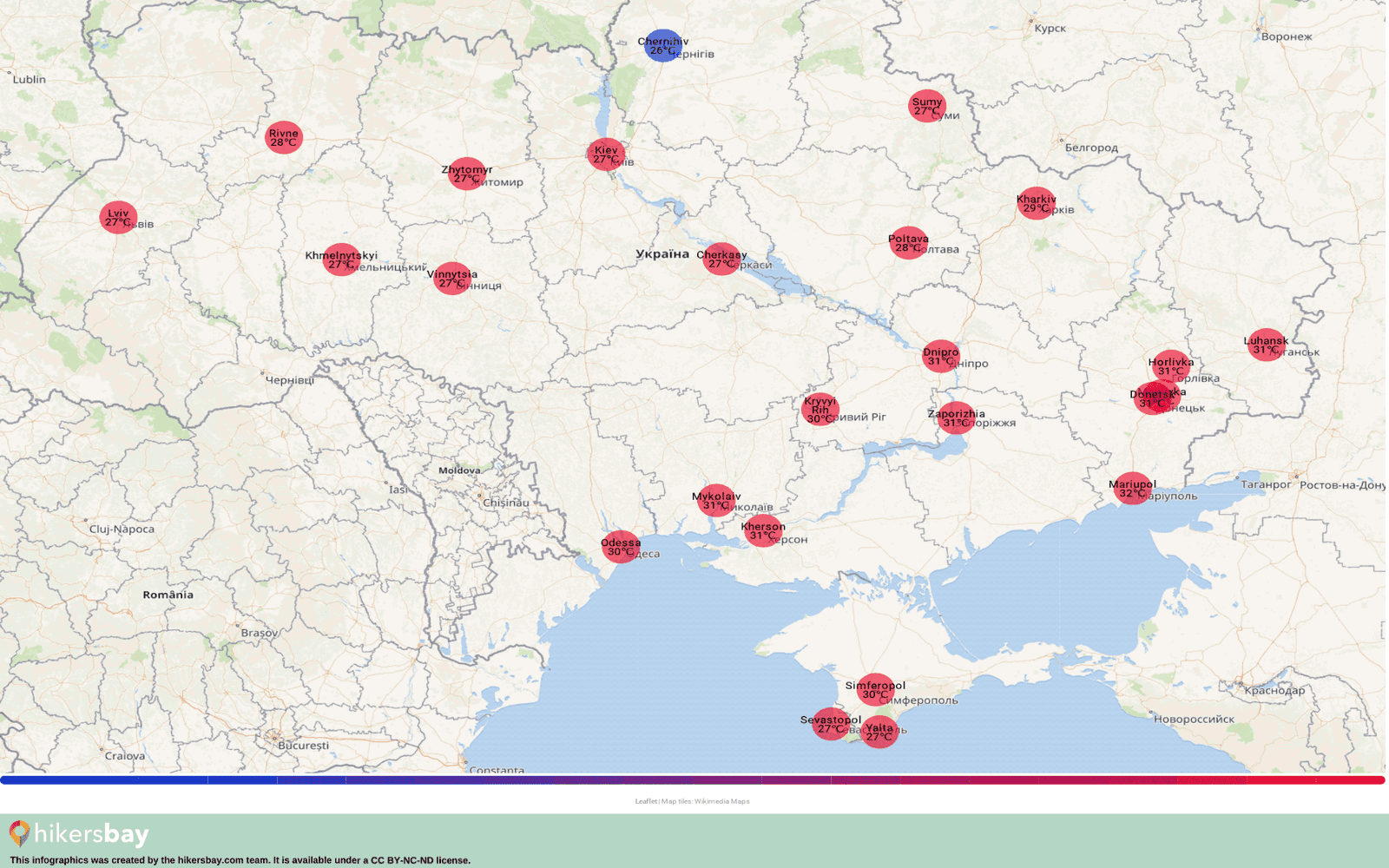Open the Wikimedia Maps attribution link
The height and width of the screenshot is (868, 1389).
[721, 801]
